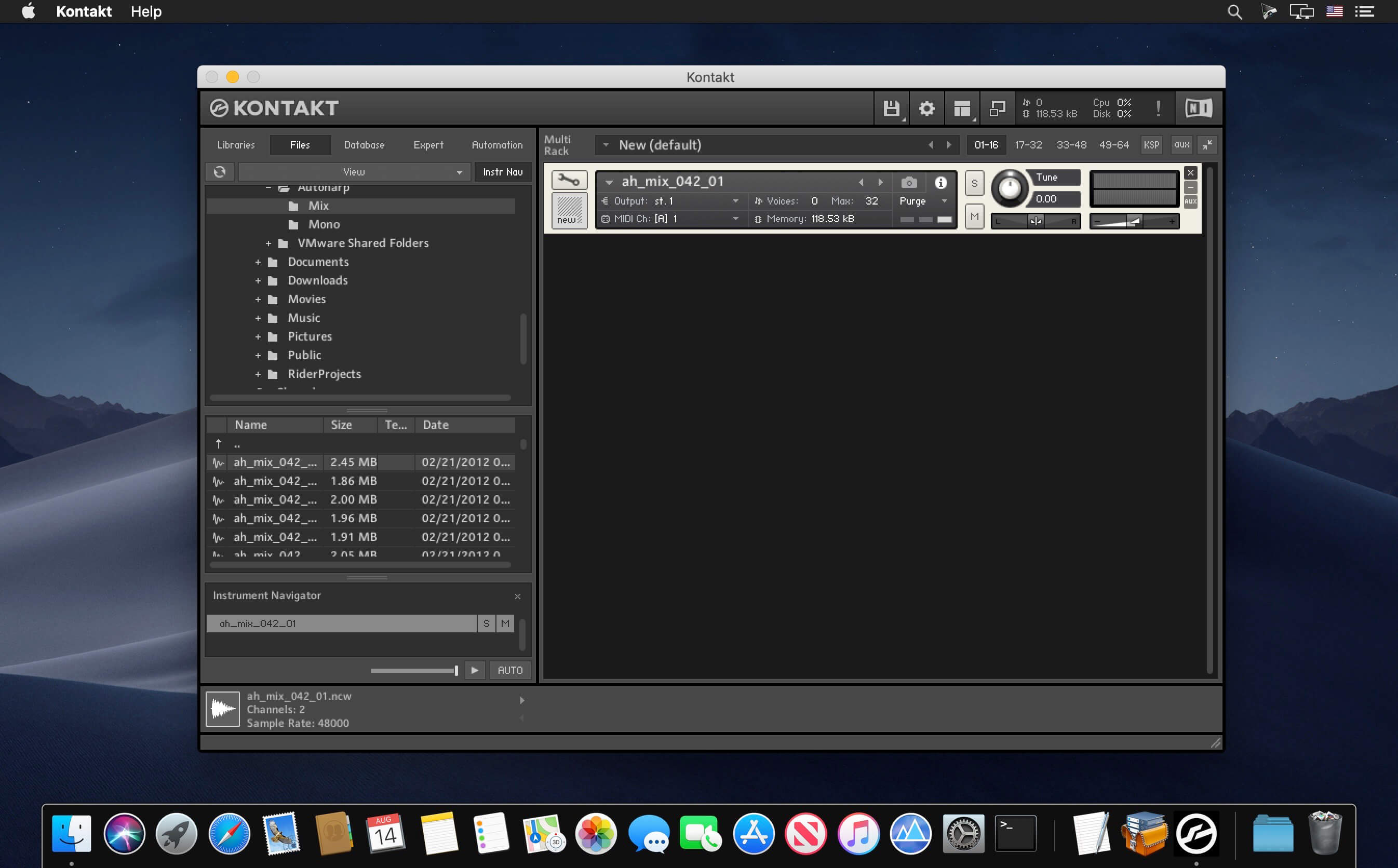Open the instrument name dropdown arrow

click(x=609, y=183)
